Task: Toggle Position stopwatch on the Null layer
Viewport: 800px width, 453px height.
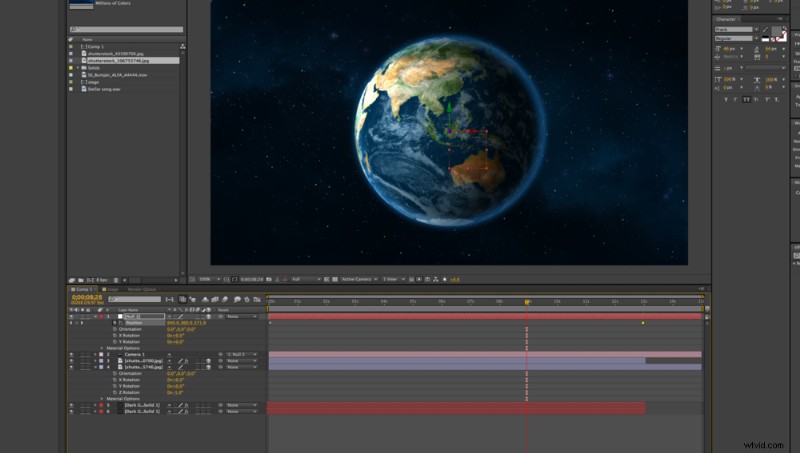Action: (114, 323)
